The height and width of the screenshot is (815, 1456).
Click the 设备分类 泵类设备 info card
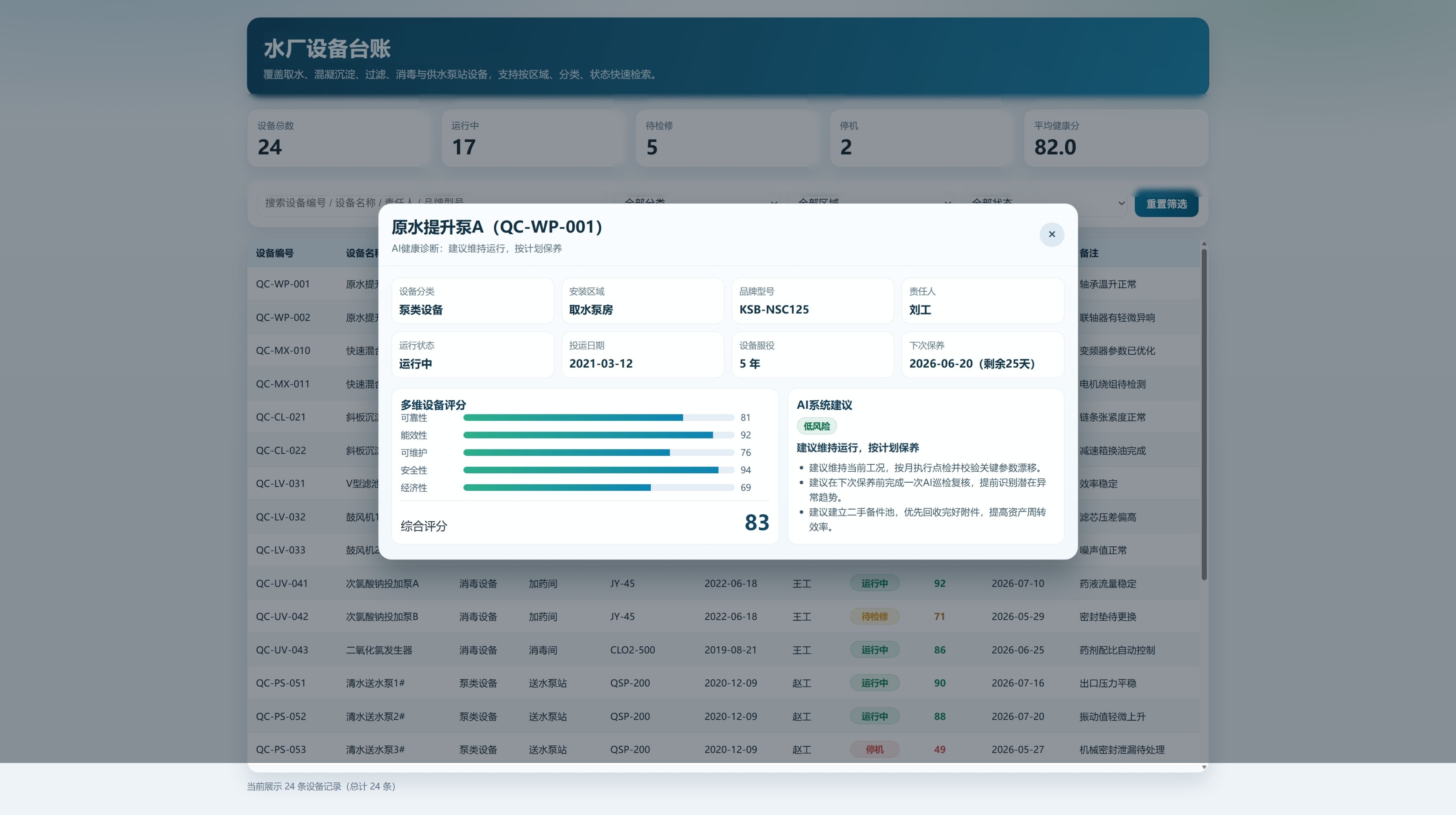click(x=472, y=301)
